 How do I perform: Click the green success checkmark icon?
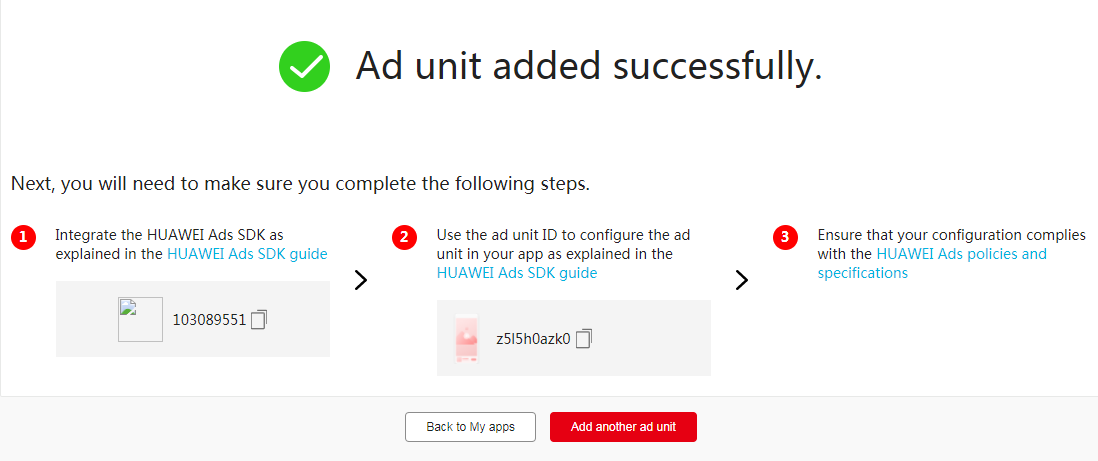click(304, 67)
